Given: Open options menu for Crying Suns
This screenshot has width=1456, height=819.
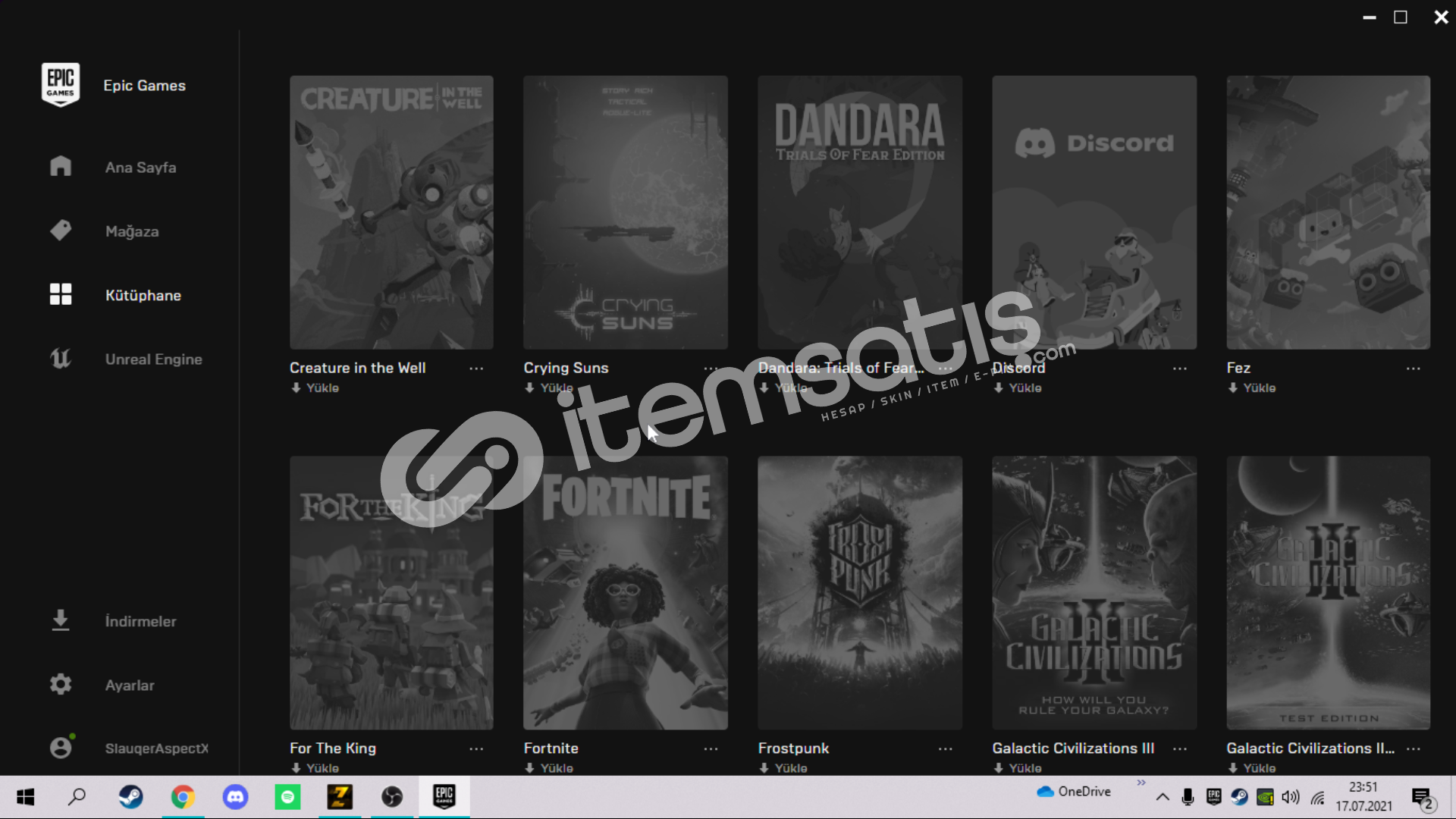Looking at the screenshot, I should coord(711,369).
